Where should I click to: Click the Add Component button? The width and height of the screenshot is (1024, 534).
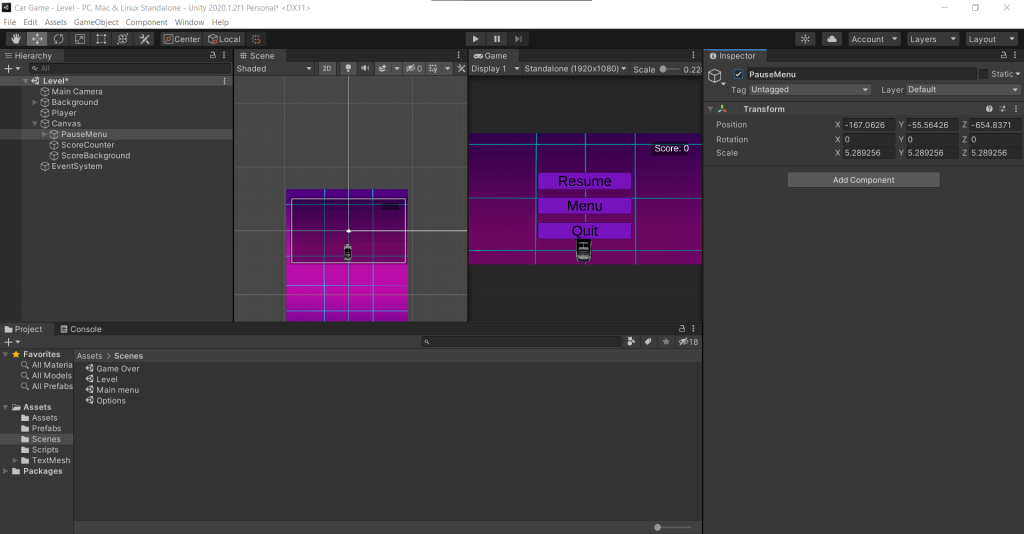pyautogui.click(x=863, y=180)
